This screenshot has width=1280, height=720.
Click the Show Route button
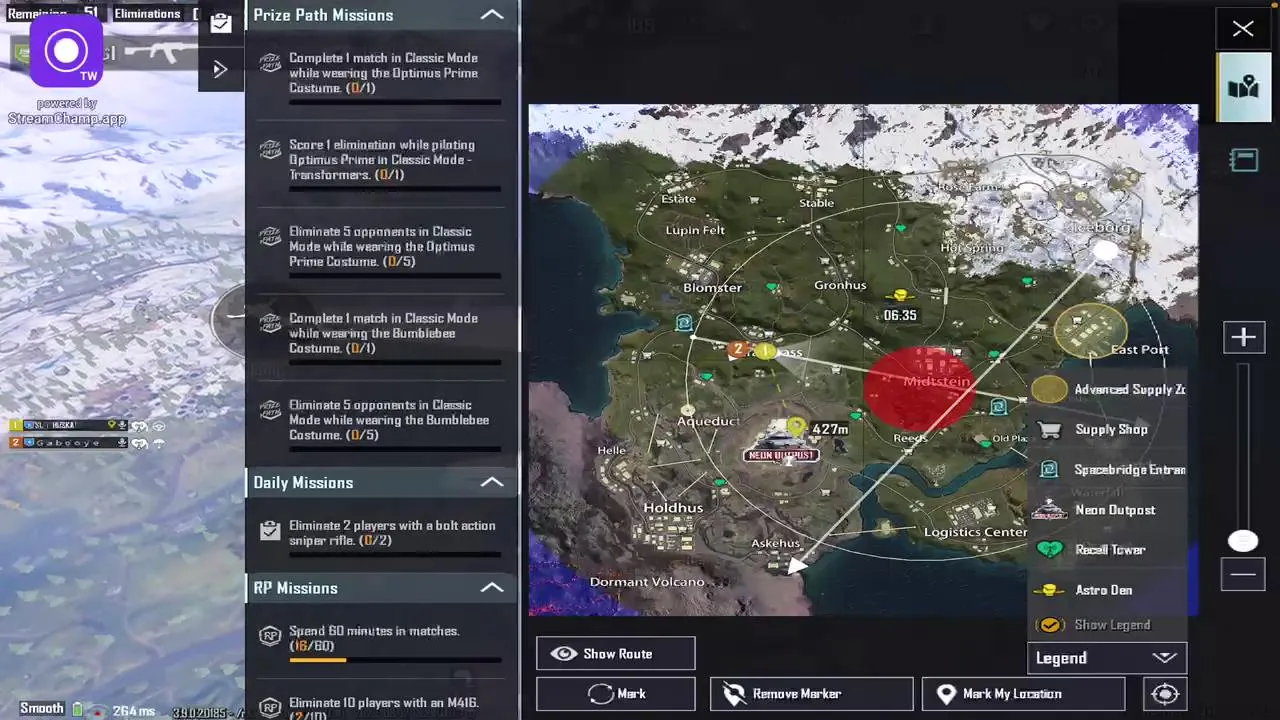(615, 654)
